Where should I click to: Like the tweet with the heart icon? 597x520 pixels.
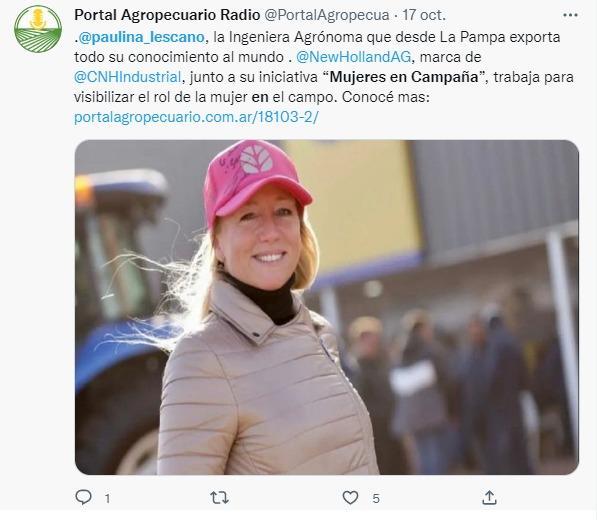pyautogui.click(x=350, y=497)
